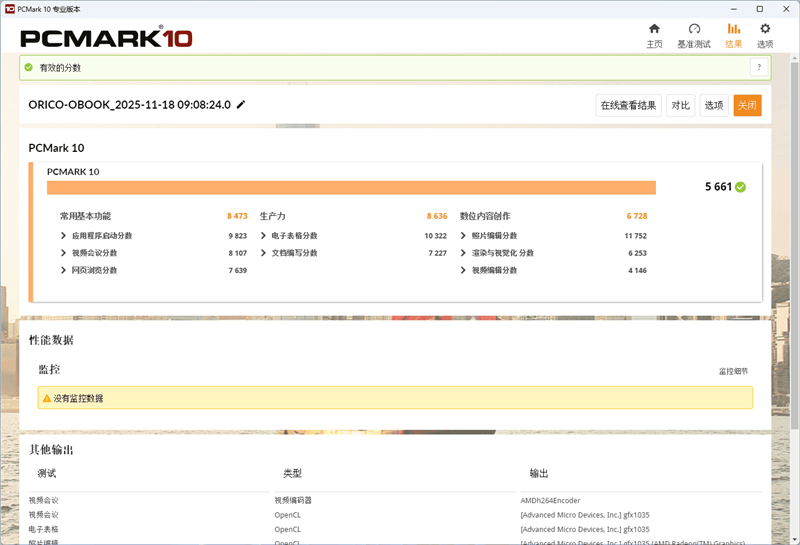Viewport: 800px width, 545px height.
Task: Expand 电子表格分数 row
Action: click(x=264, y=236)
